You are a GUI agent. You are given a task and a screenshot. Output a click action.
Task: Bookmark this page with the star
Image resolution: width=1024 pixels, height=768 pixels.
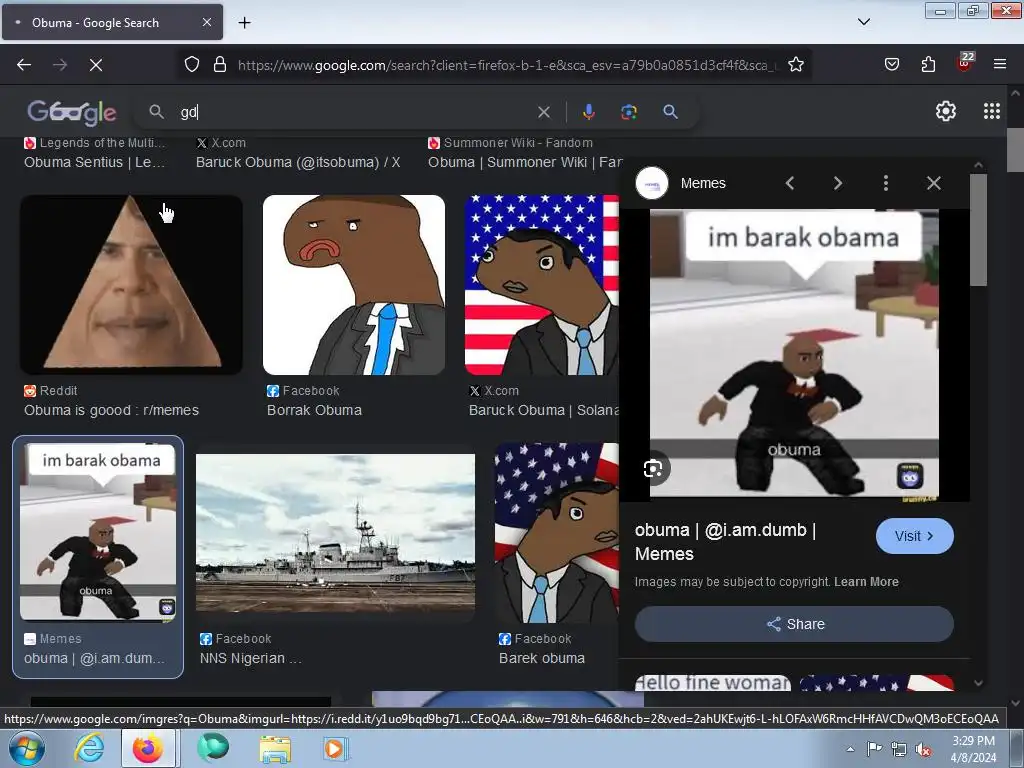click(x=795, y=65)
